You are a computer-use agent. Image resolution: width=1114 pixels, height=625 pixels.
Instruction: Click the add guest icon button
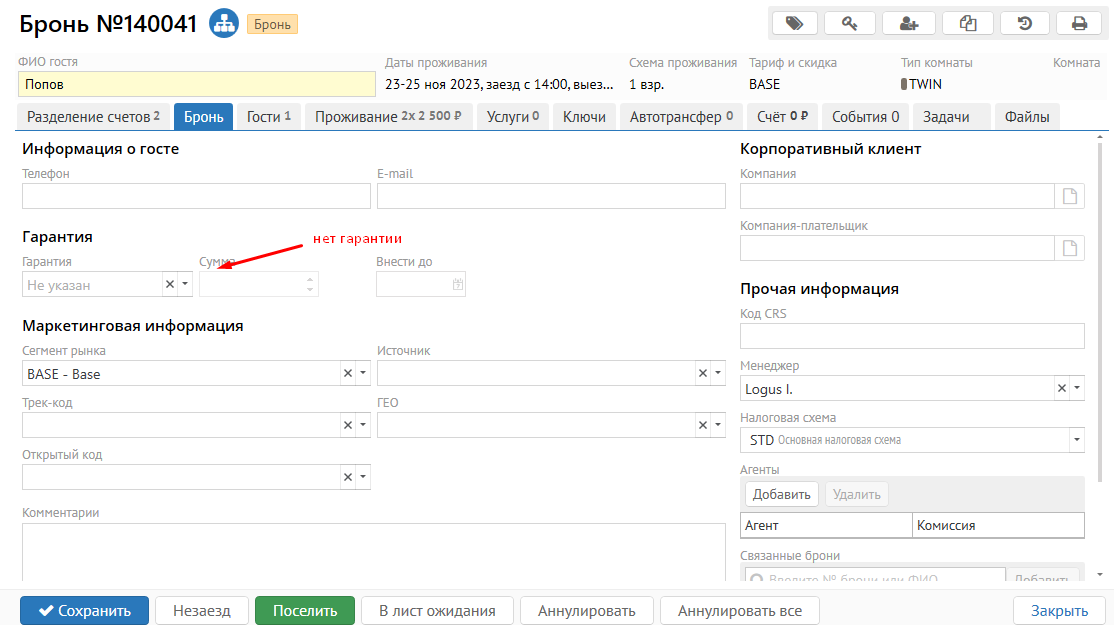click(910, 23)
